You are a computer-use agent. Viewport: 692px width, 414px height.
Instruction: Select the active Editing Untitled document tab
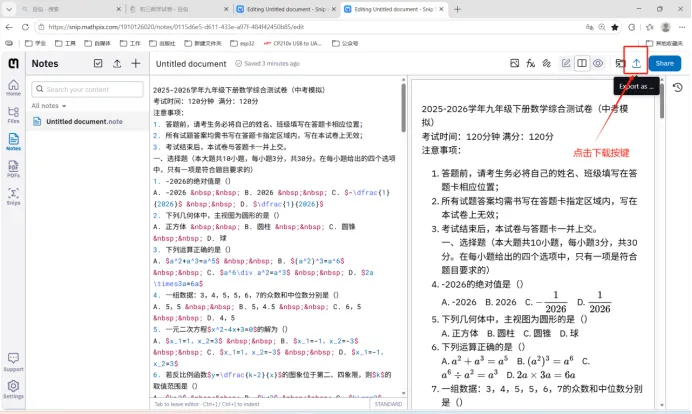pyautogui.click(x=394, y=9)
